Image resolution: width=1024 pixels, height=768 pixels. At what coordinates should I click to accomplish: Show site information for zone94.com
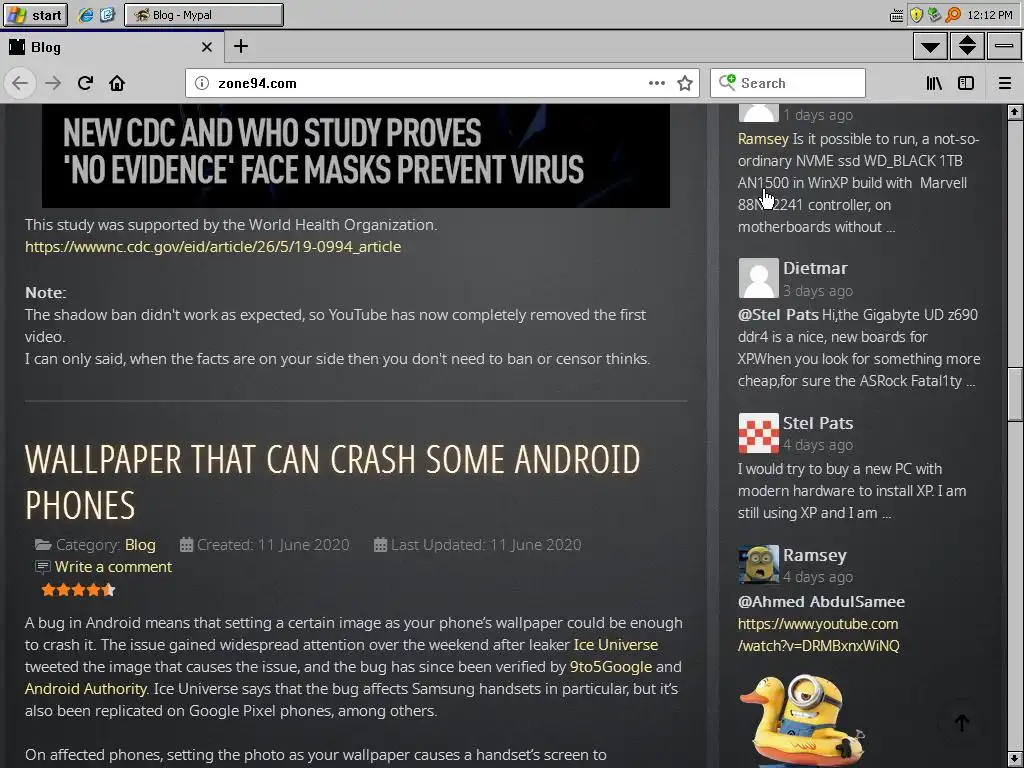202,83
